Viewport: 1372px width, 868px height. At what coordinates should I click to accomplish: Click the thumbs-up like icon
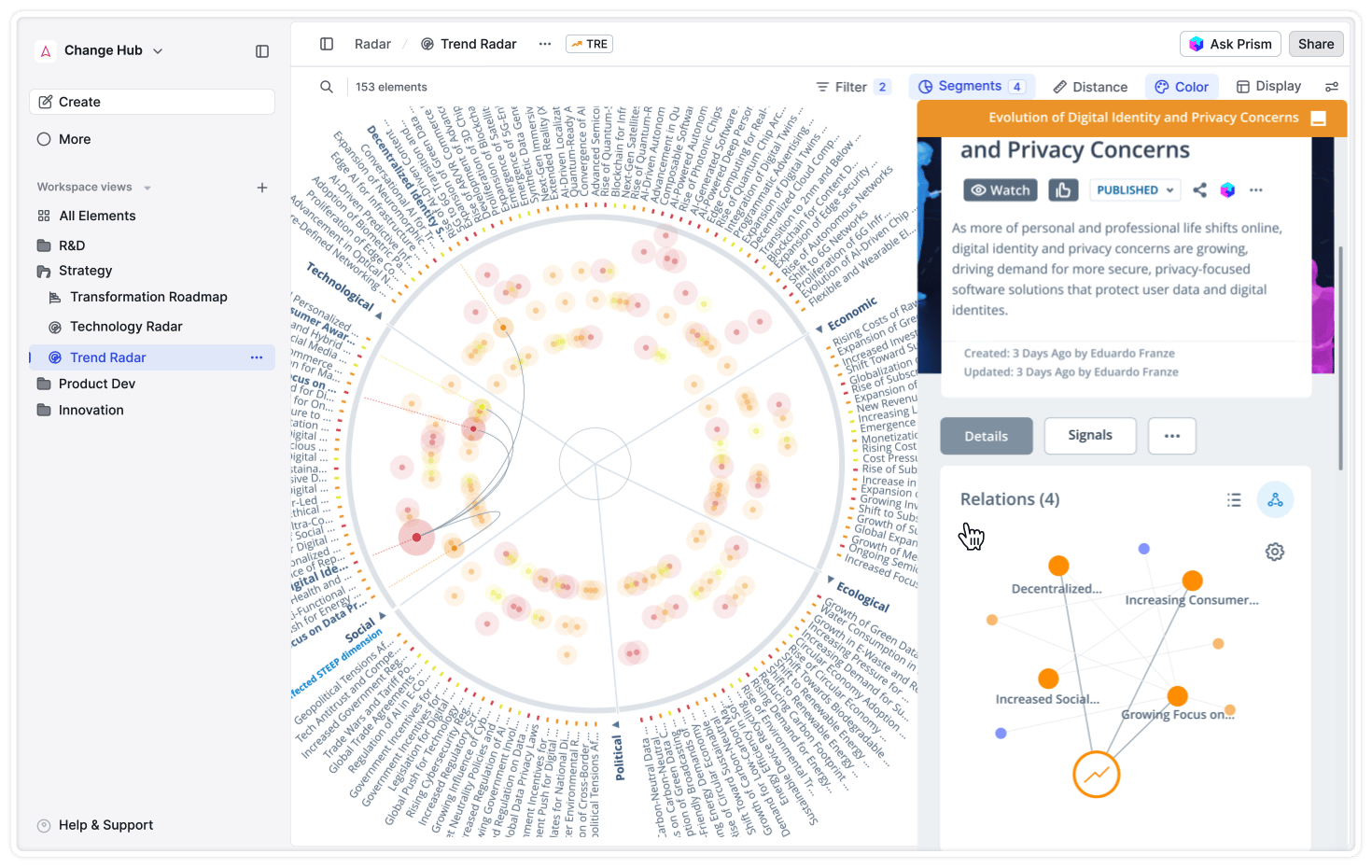pyautogui.click(x=1063, y=190)
